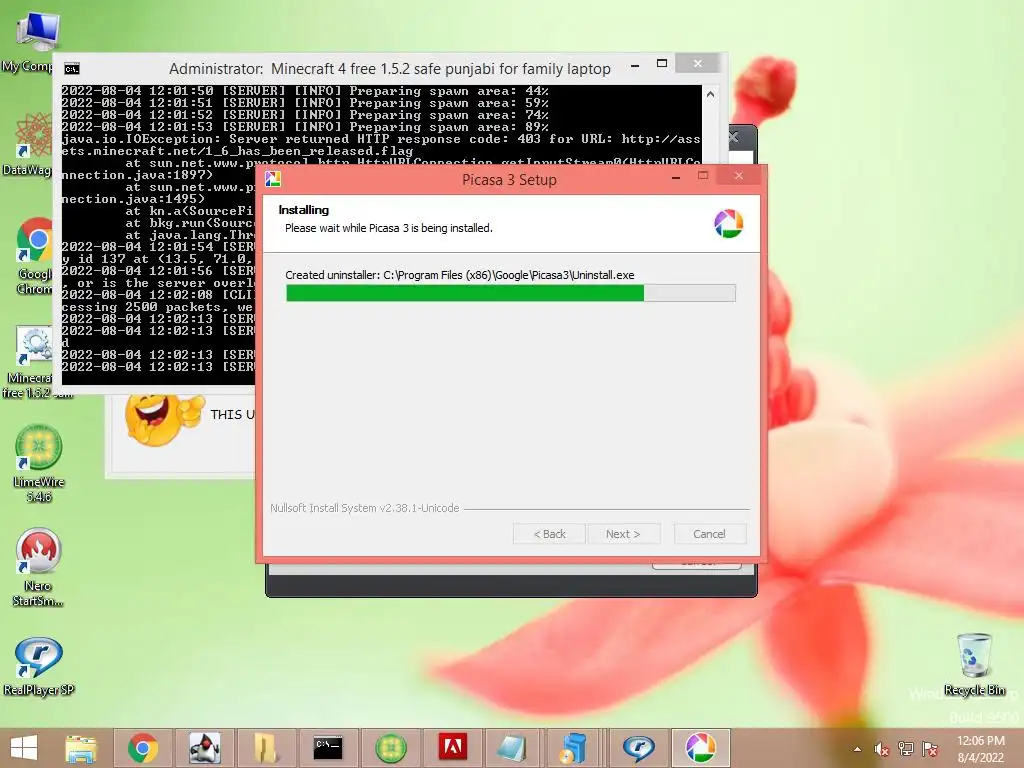The image size is (1024, 768).
Task: Open the LimeWire 5.4.6 desktop shortcut
Action: pyautogui.click(x=39, y=462)
